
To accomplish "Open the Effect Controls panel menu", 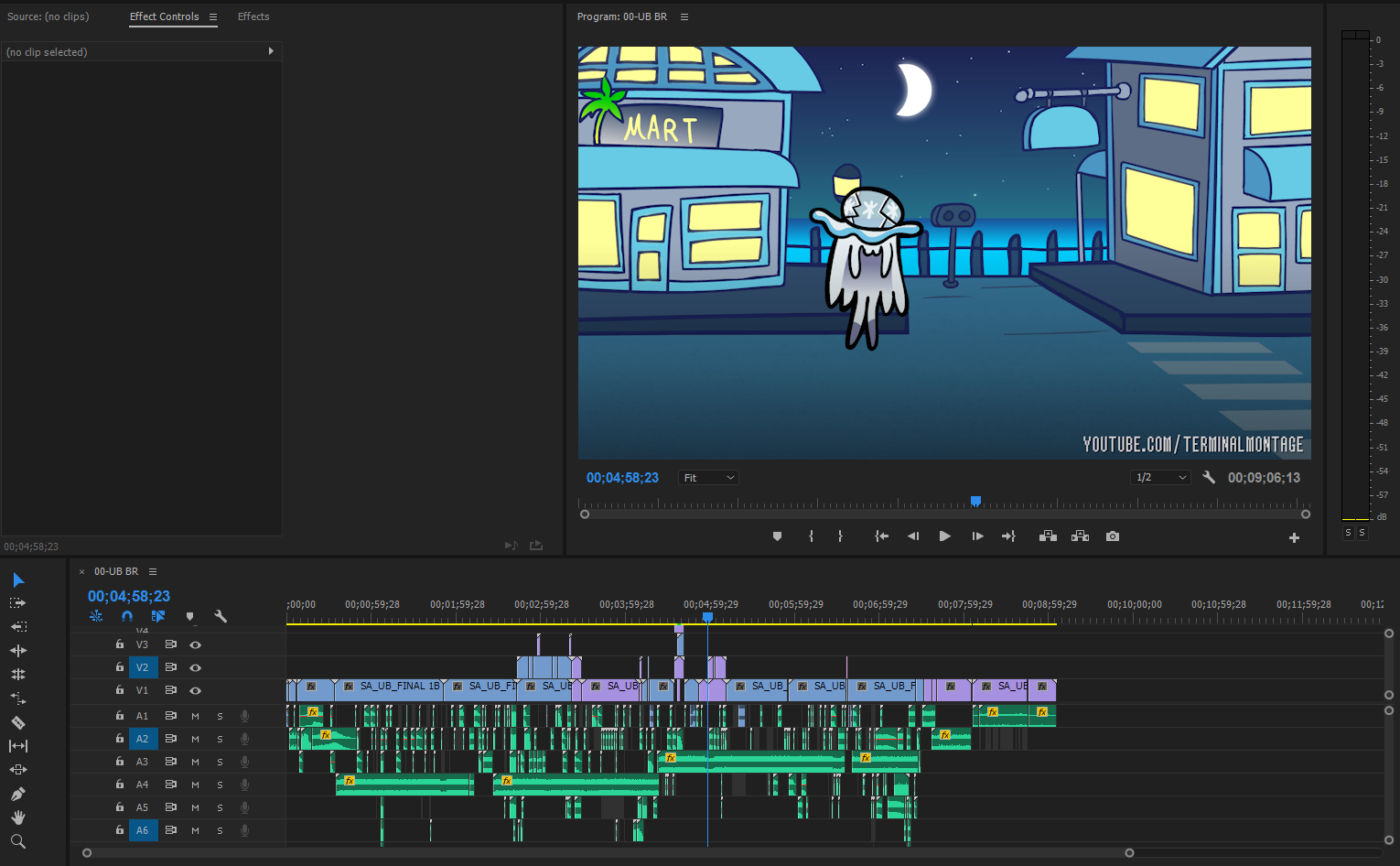I will coord(213,17).
